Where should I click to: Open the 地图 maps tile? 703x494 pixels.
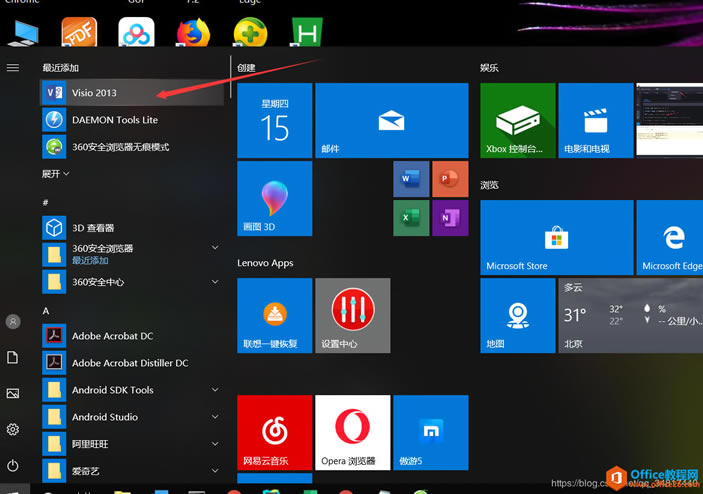pyautogui.click(x=517, y=315)
